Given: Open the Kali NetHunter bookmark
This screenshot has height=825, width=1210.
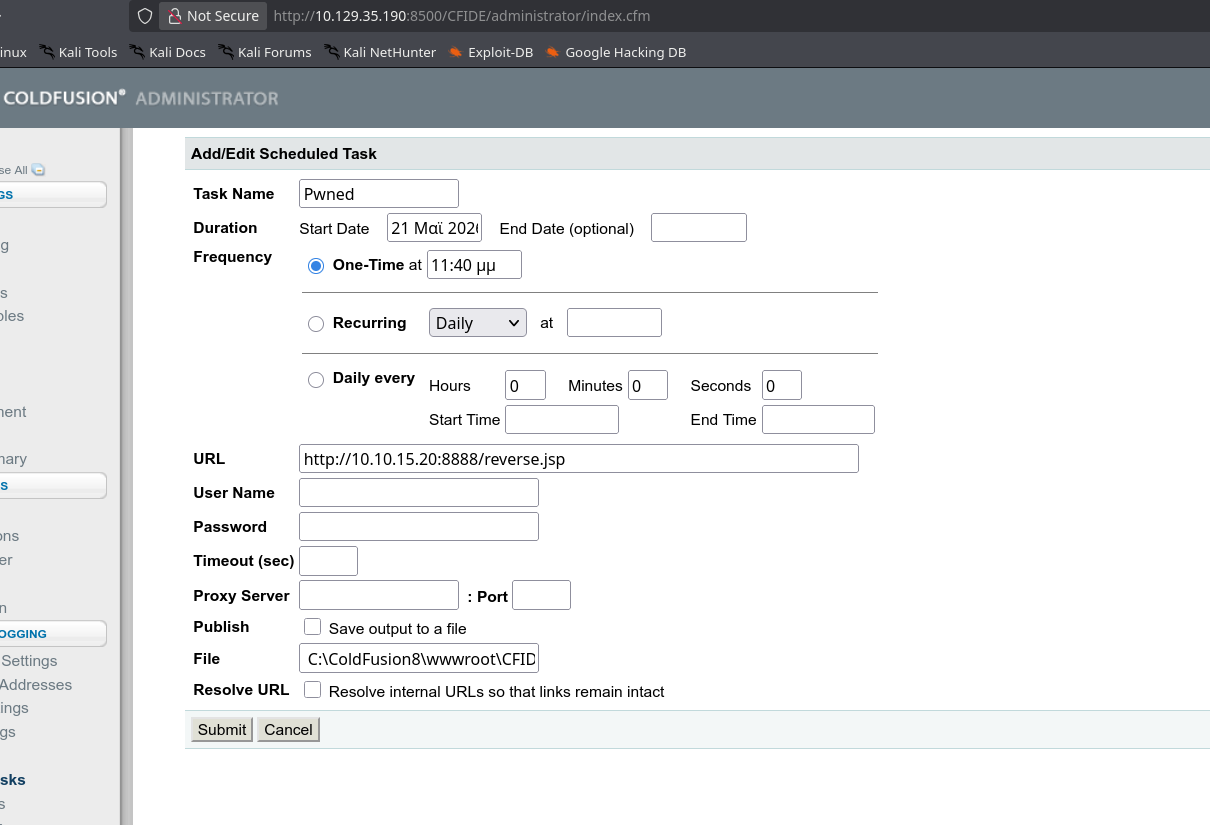Looking at the screenshot, I should click(x=380, y=52).
